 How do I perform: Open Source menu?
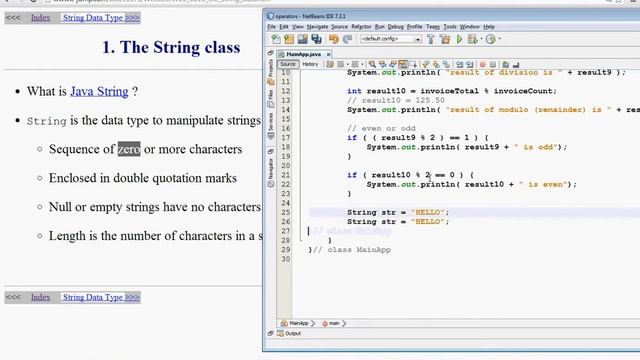[339, 27]
